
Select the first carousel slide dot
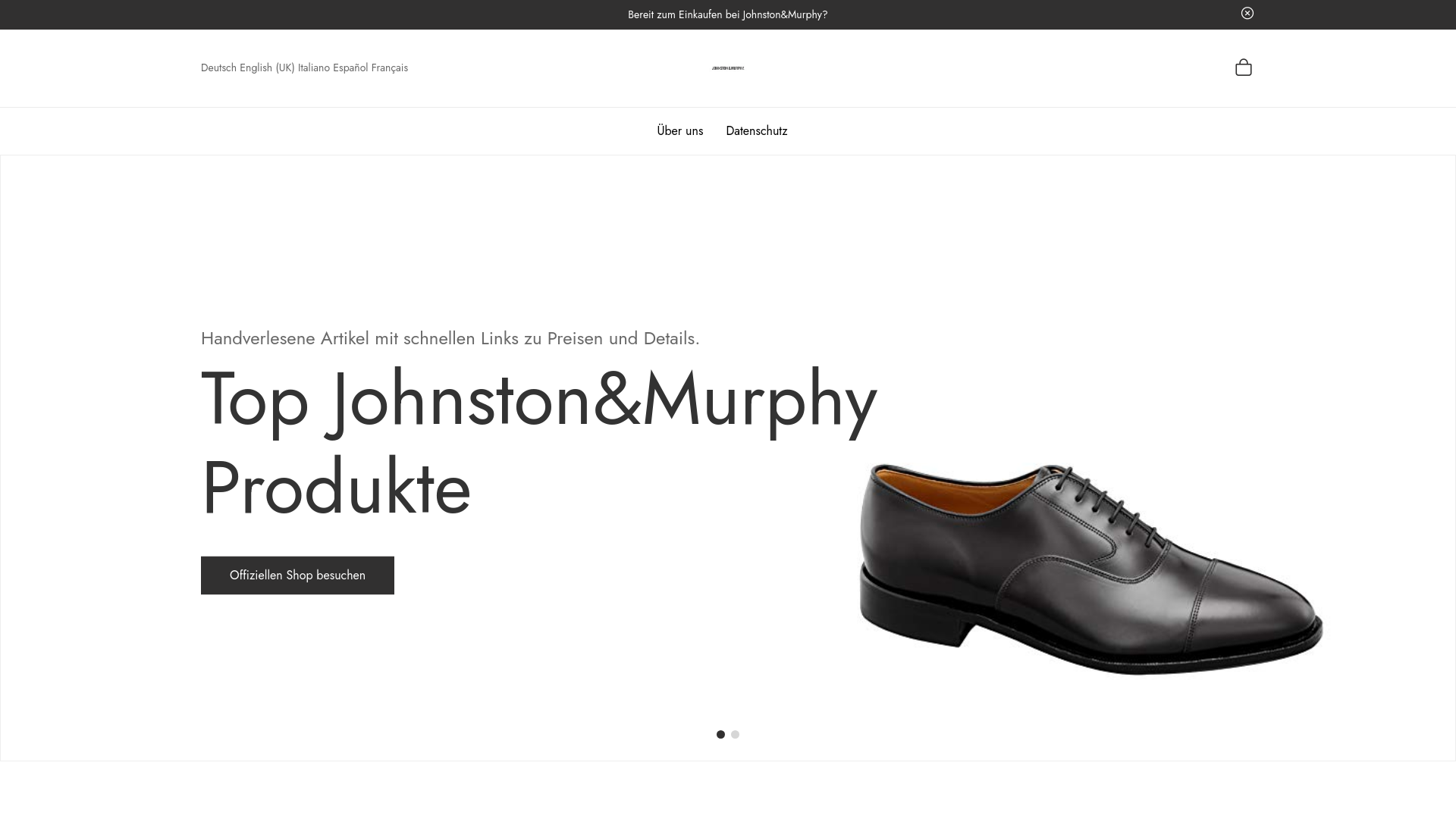coord(720,734)
